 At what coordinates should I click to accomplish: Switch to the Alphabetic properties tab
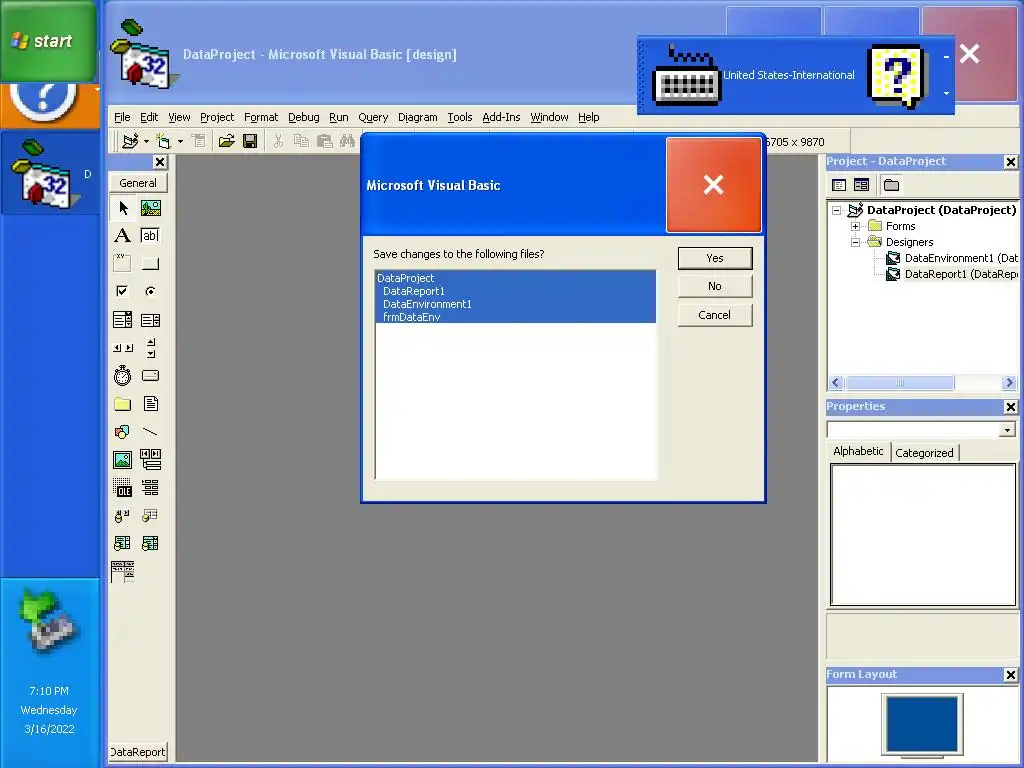coord(858,451)
